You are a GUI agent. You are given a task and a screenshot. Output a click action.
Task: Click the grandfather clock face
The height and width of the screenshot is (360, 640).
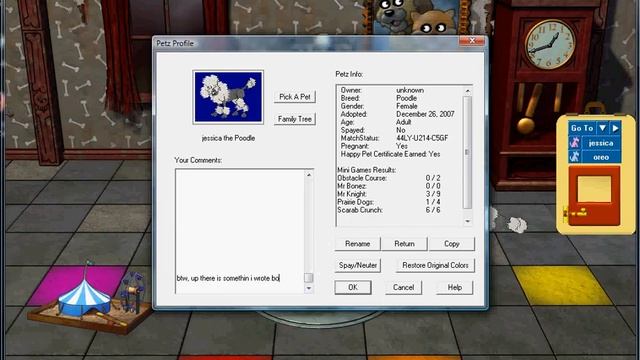click(x=550, y=44)
